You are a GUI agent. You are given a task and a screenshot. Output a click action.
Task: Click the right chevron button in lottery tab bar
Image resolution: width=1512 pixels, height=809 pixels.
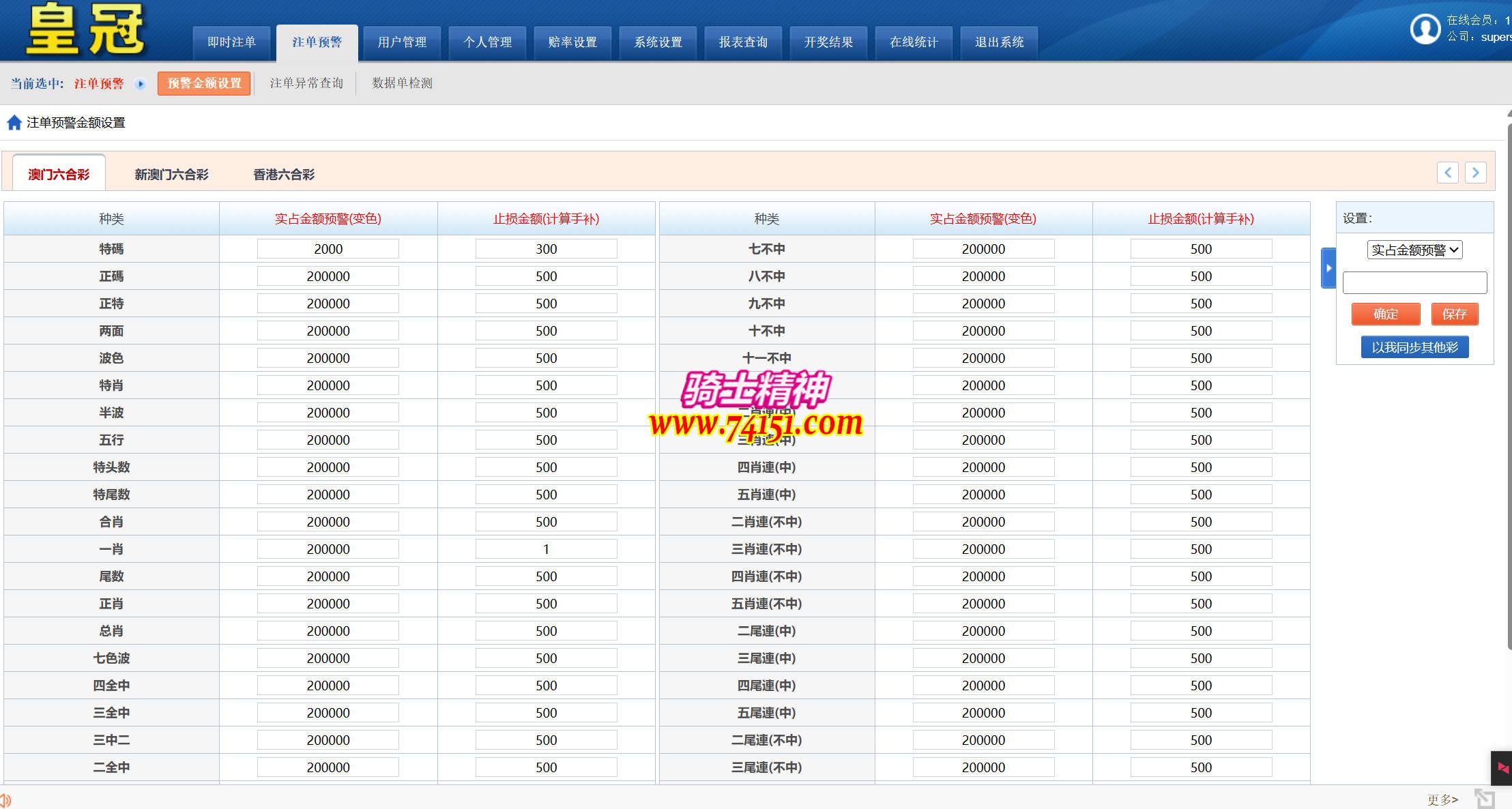[x=1475, y=173]
